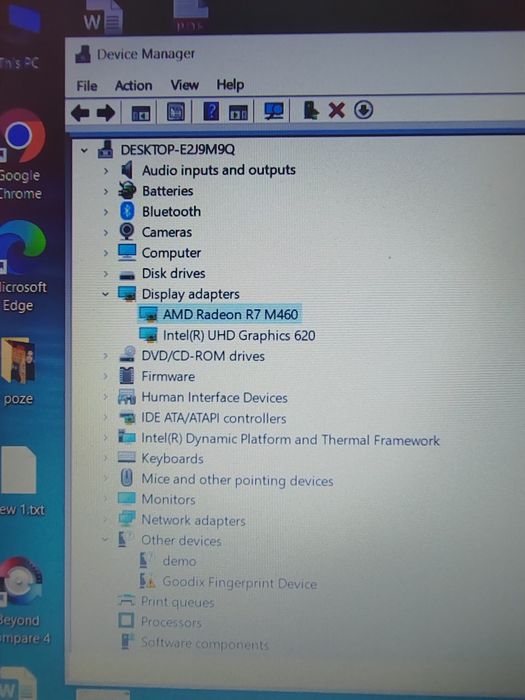
Task: Expand the Computer chevron
Action: tap(106, 253)
